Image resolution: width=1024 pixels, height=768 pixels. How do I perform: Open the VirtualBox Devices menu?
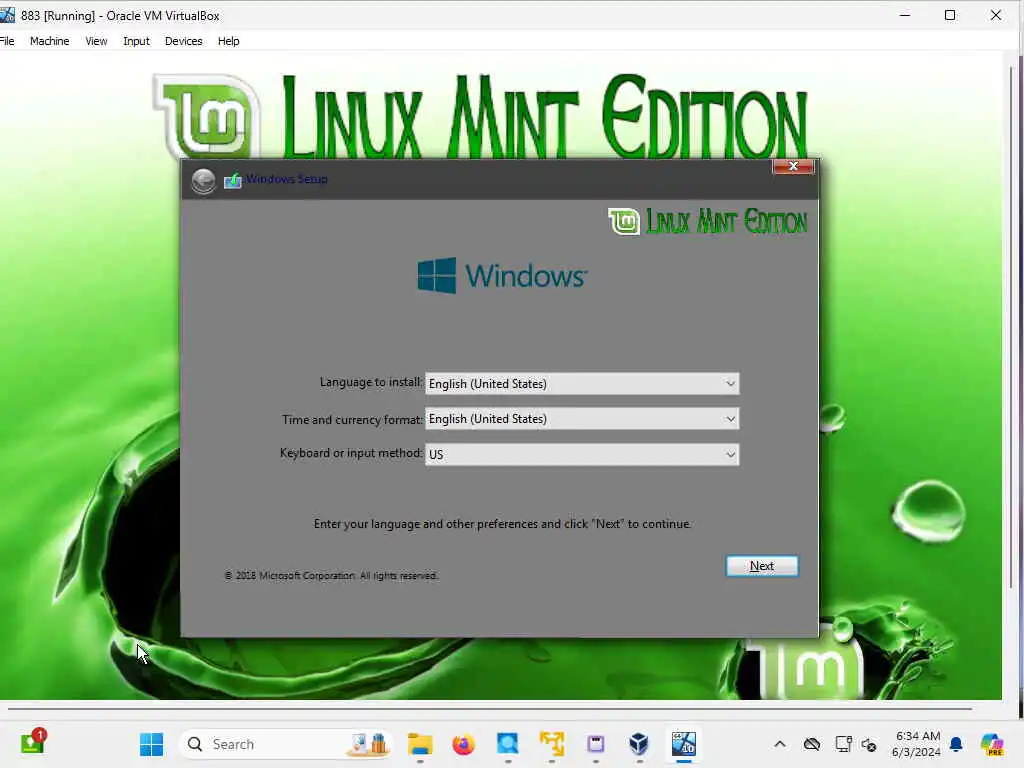184,40
